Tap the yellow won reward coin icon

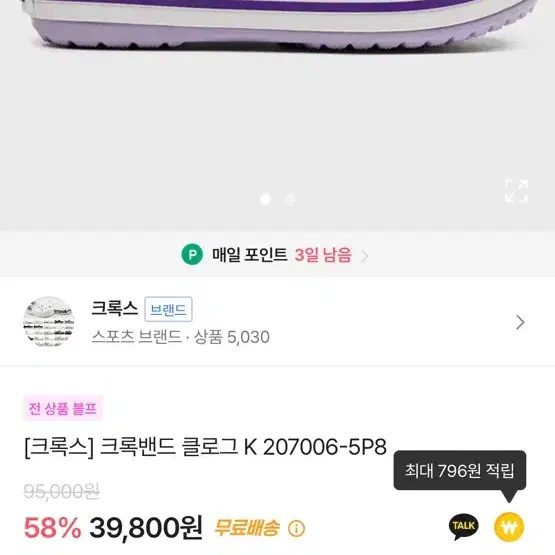coord(509,527)
